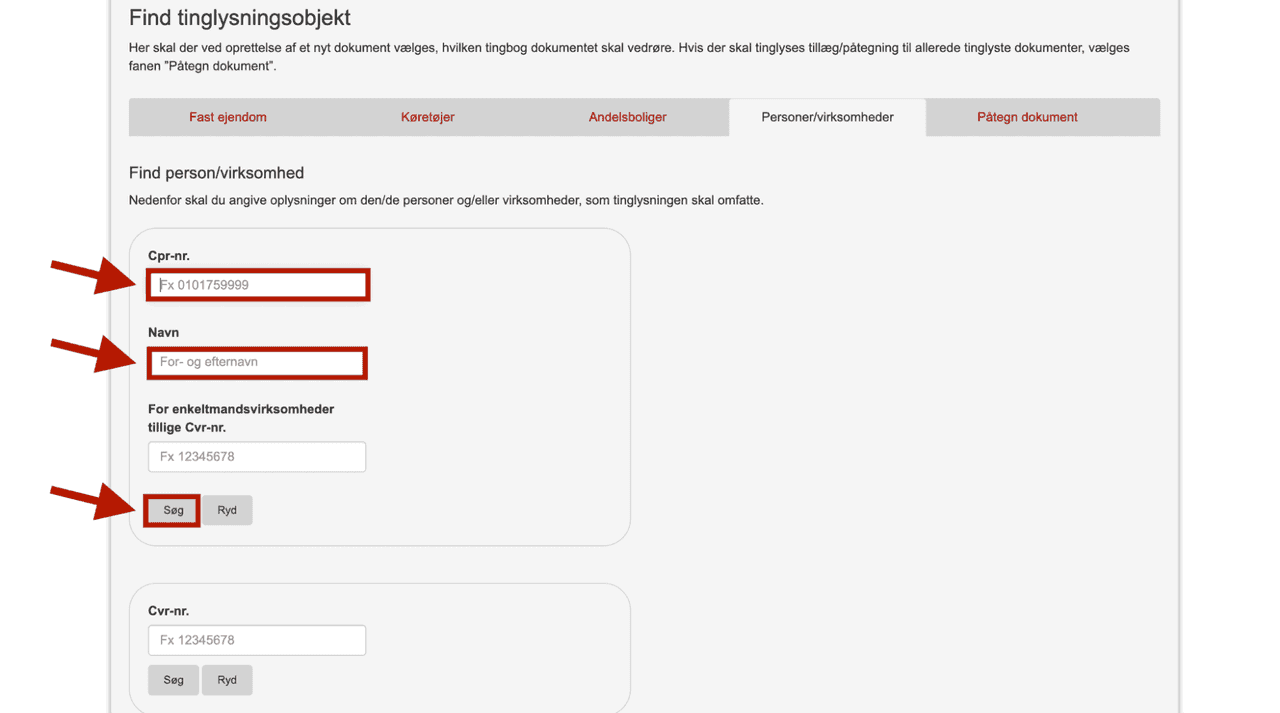
Task: Click the "Find tinglysningsobjekt" heading
Action: coord(240,18)
